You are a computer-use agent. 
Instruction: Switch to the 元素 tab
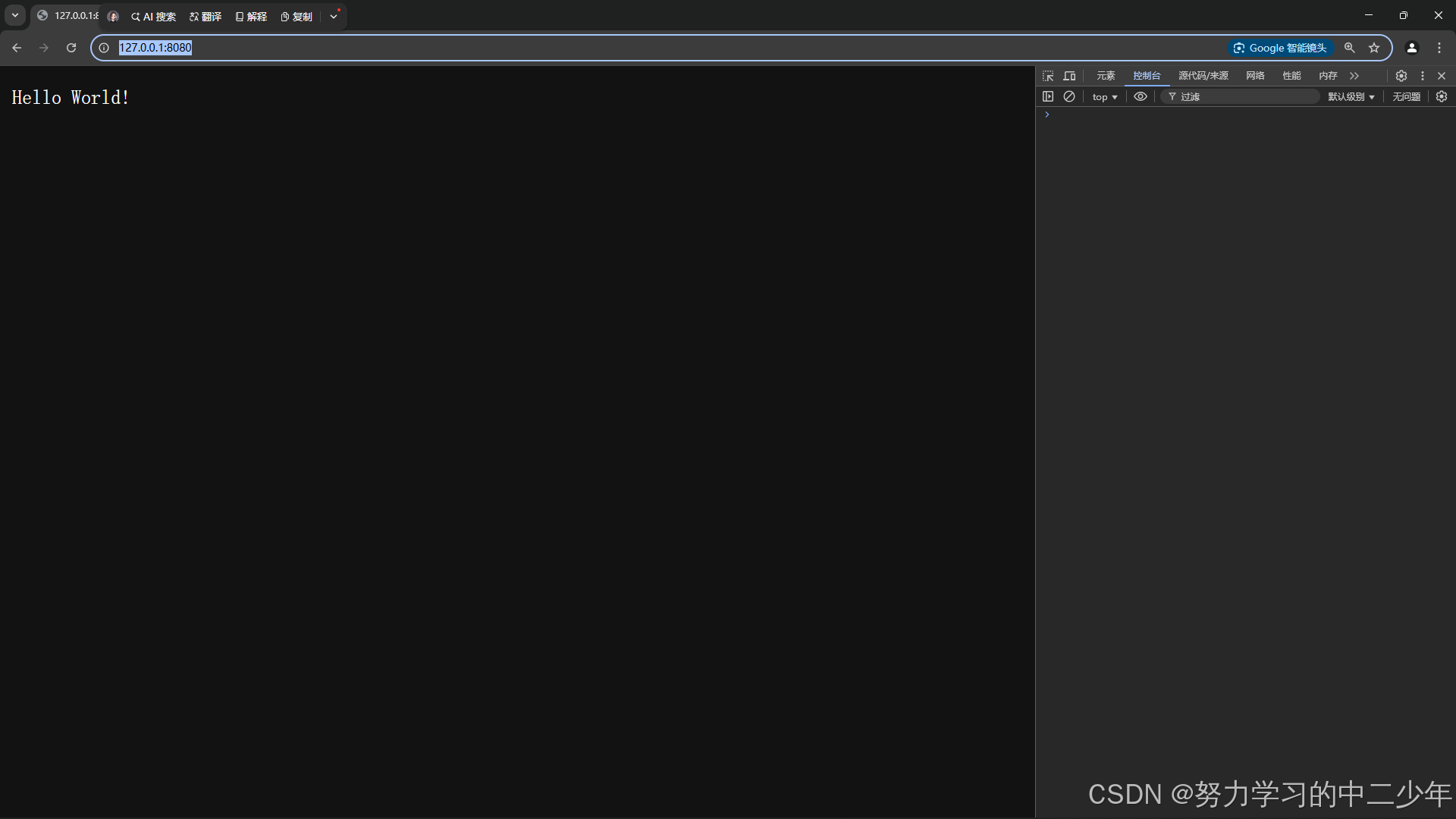pyautogui.click(x=1106, y=76)
